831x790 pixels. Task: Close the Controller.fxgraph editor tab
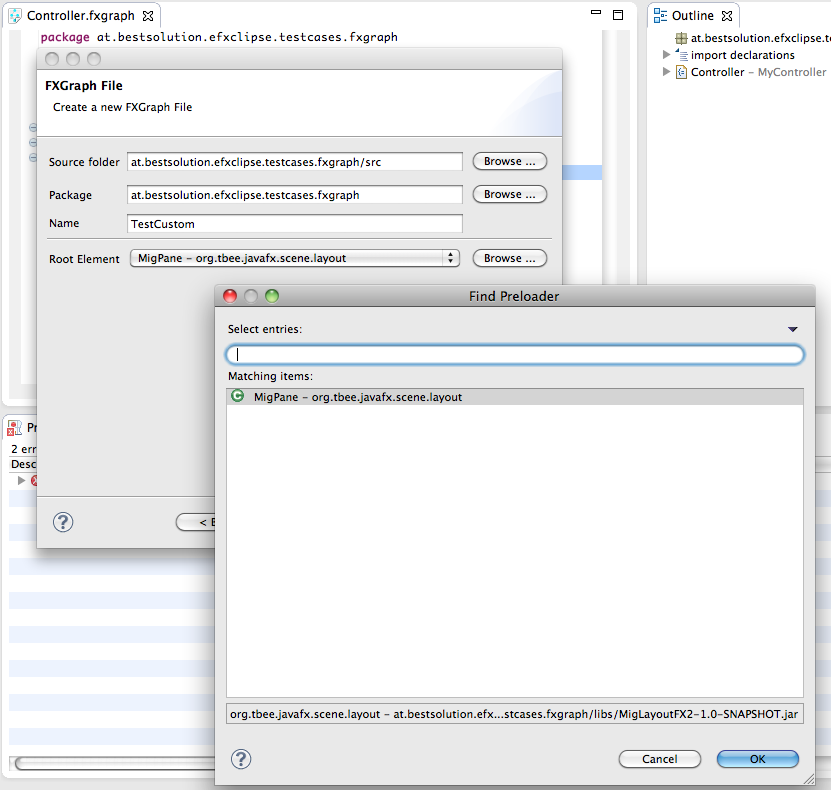[x=148, y=17]
